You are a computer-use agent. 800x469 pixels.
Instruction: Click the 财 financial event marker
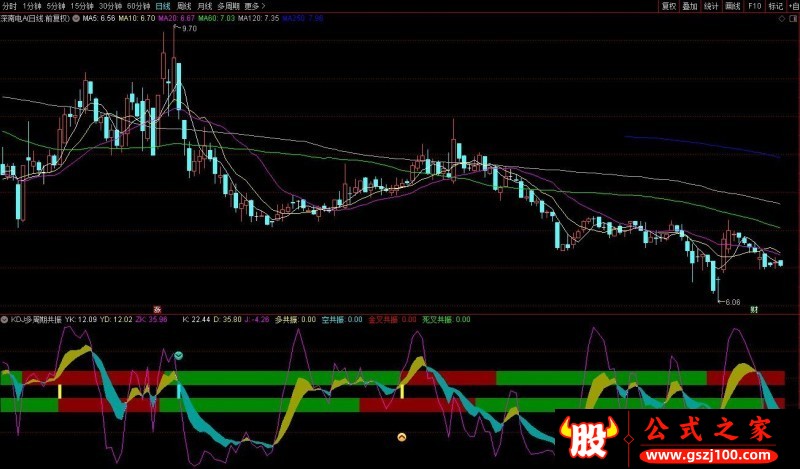tap(754, 309)
